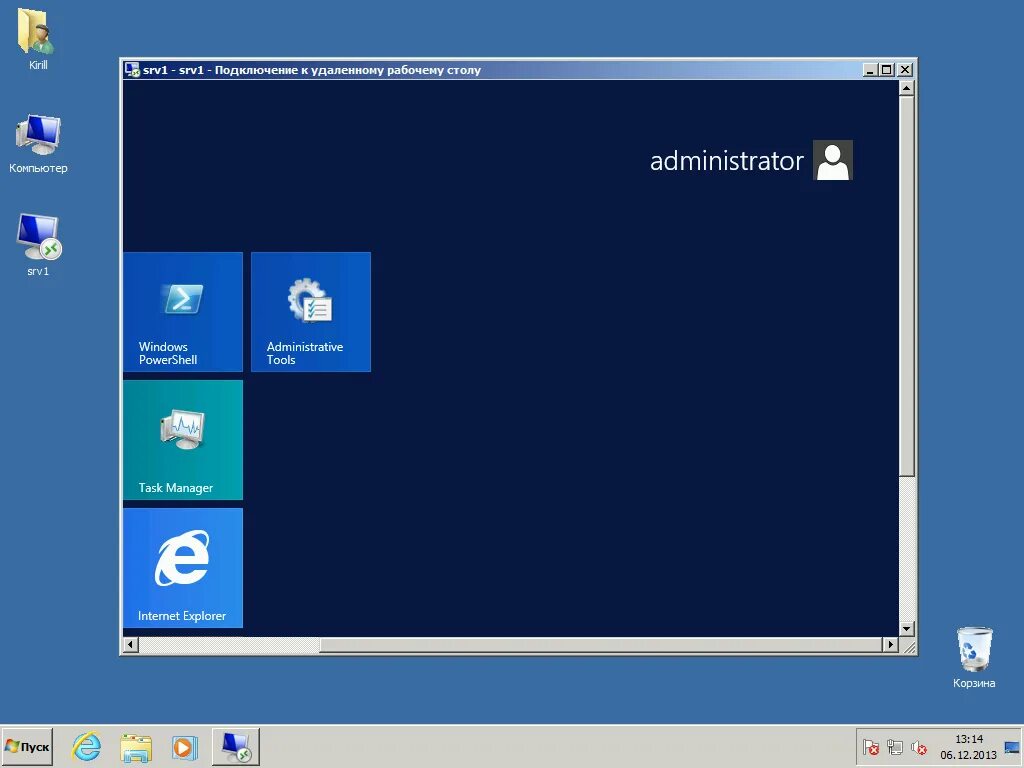Close the srv1 remote desktop window
This screenshot has height=768, width=1024.
click(905, 70)
